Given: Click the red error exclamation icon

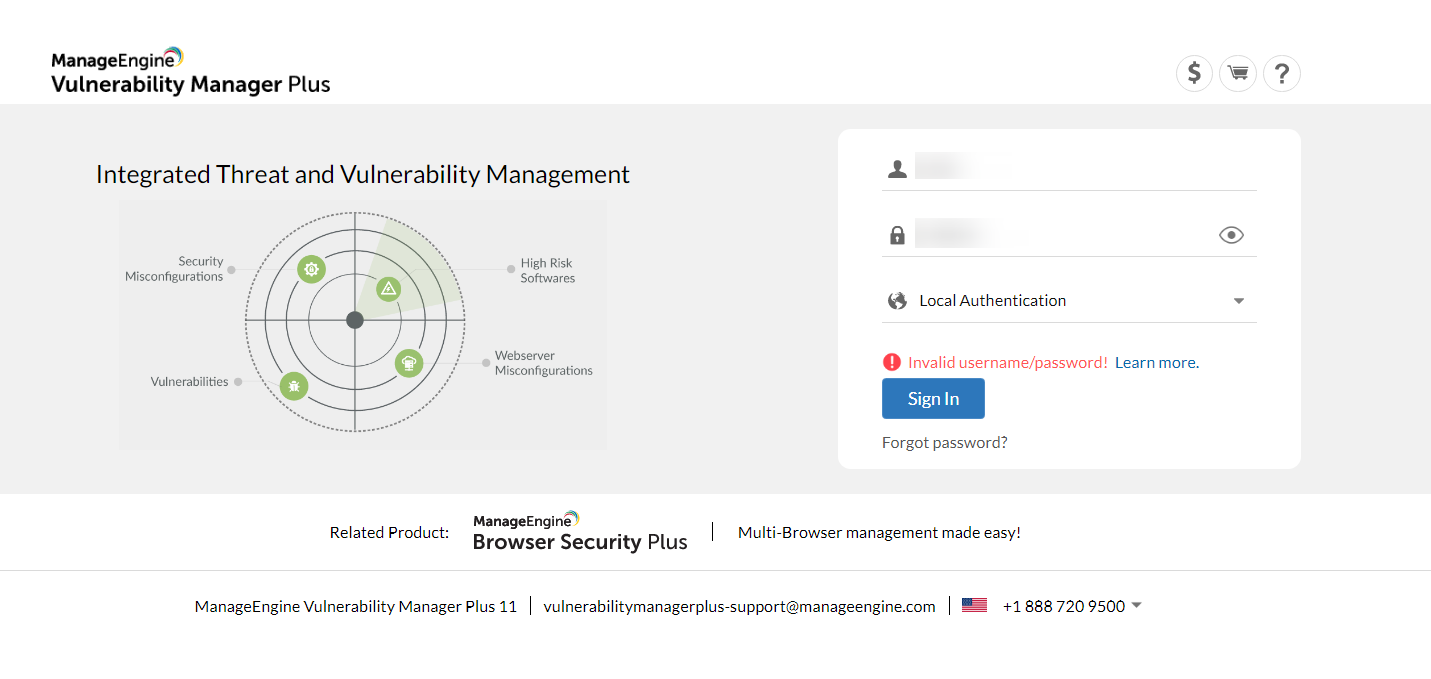Looking at the screenshot, I should (892, 362).
